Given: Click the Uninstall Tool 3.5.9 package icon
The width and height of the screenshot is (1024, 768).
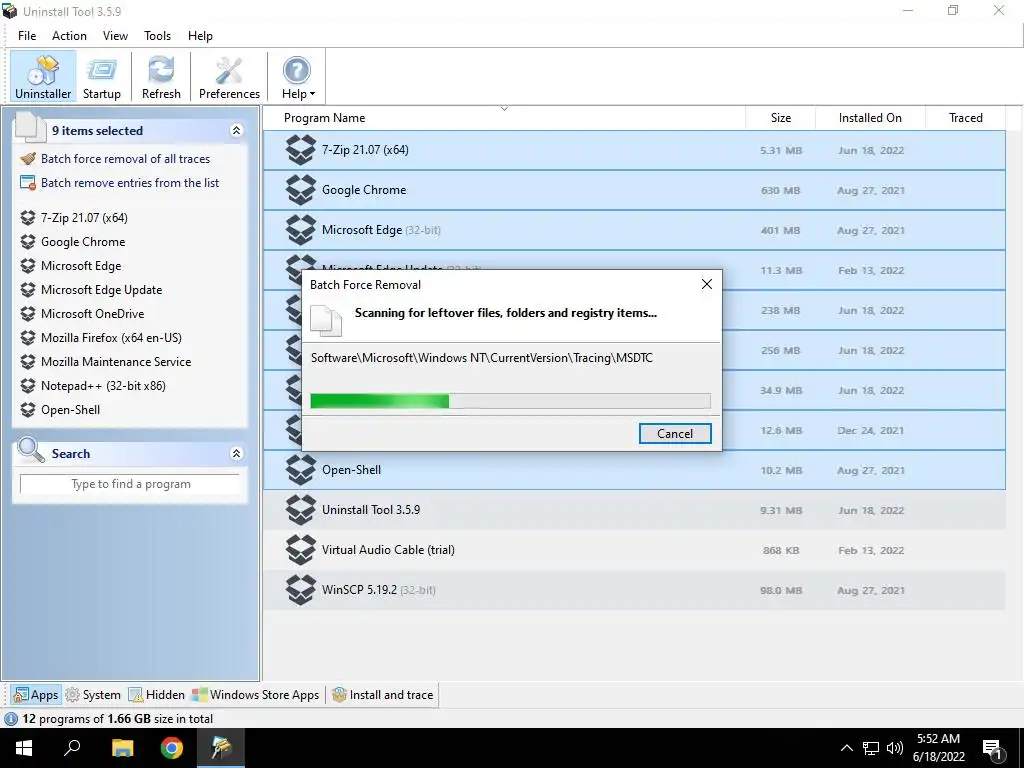Looking at the screenshot, I should click(300, 510).
